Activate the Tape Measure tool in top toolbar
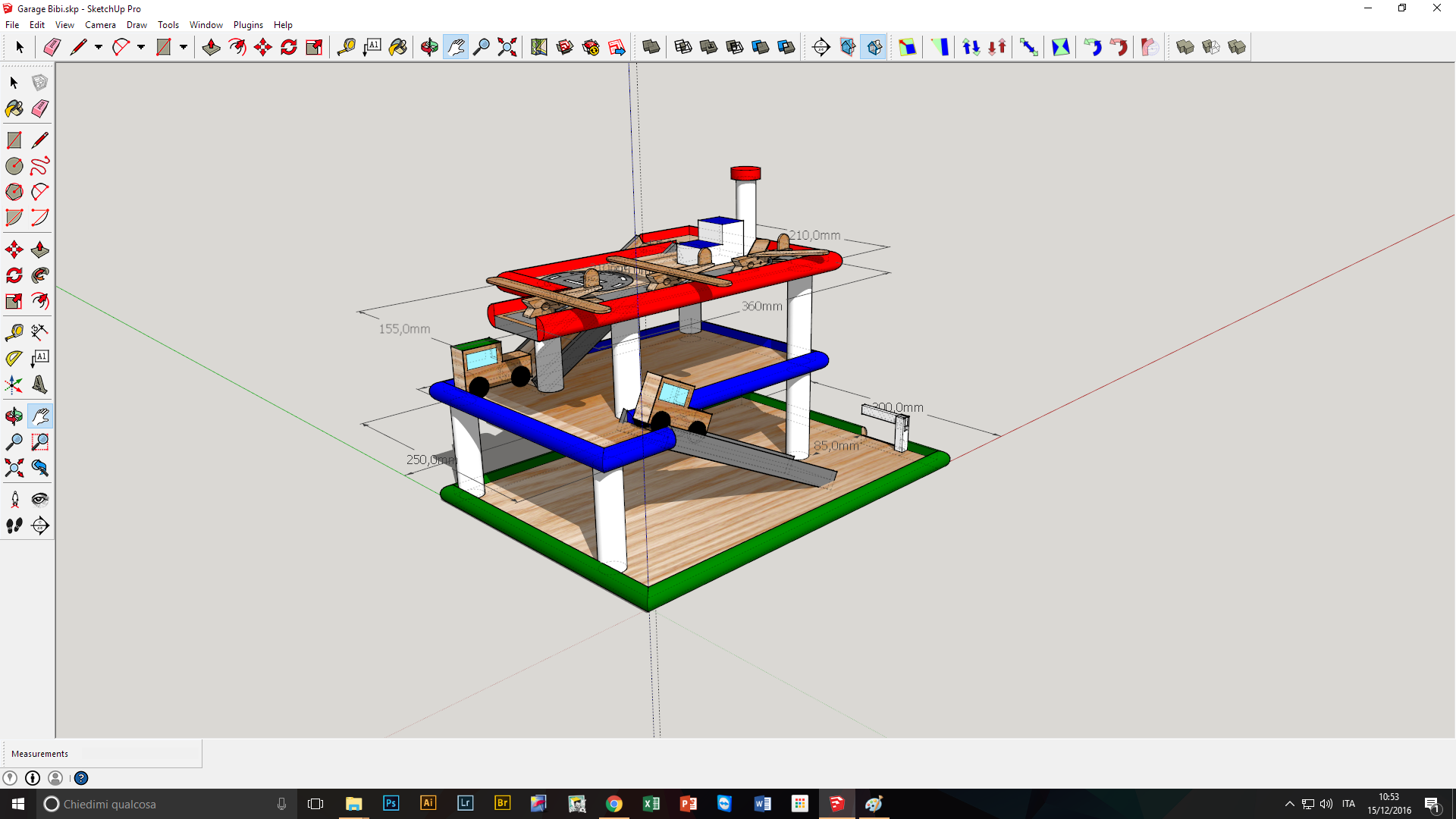The width and height of the screenshot is (1456, 819). [x=347, y=47]
